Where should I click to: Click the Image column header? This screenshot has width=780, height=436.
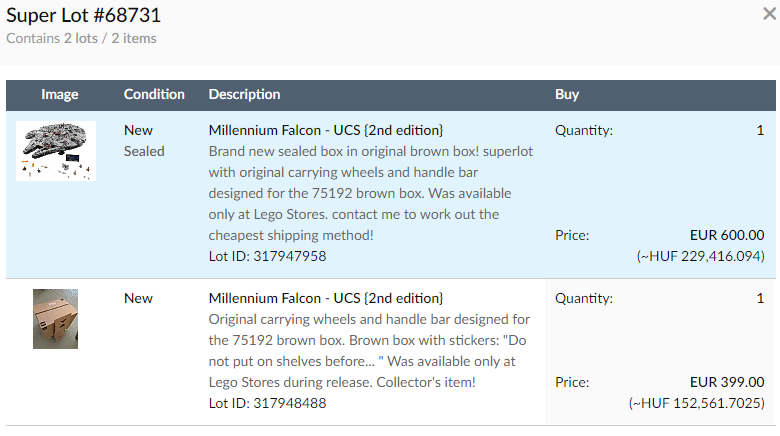(x=60, y=95)
